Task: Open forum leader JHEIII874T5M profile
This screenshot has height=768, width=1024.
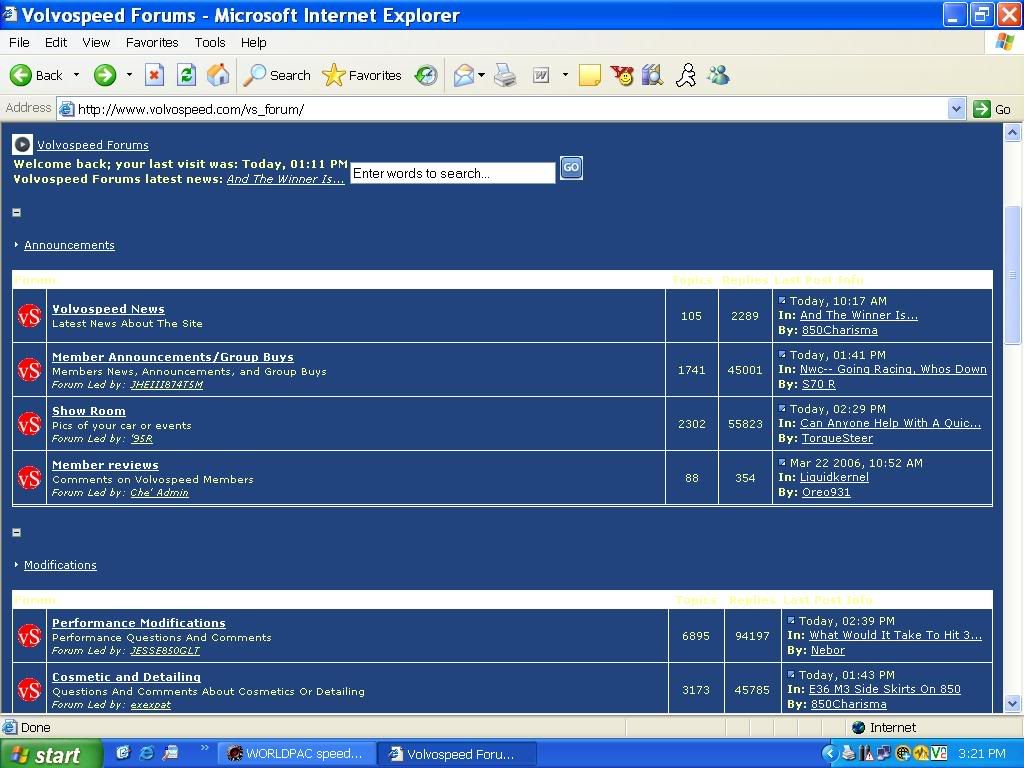Action: [x=167, y=385]
